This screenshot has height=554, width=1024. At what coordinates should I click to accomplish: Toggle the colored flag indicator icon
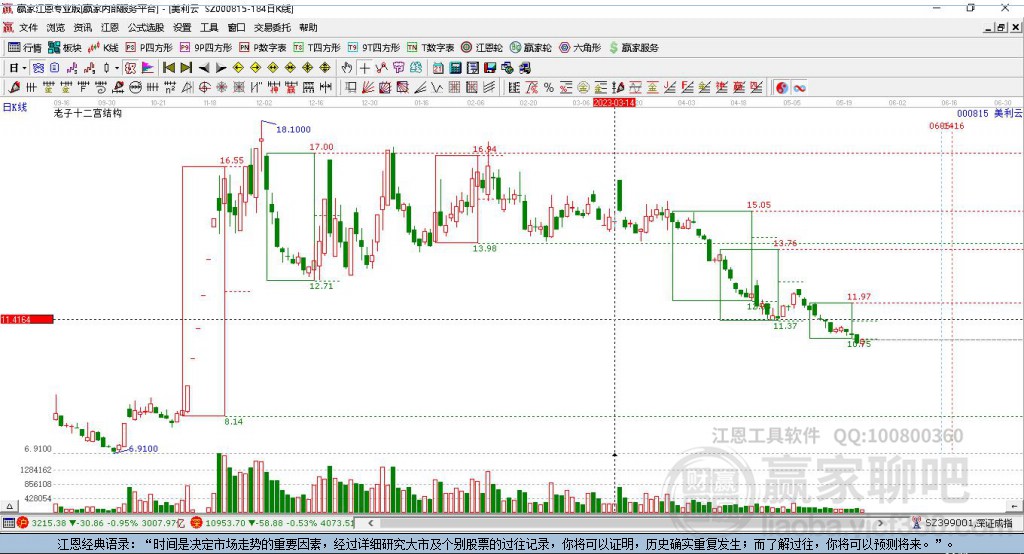[x=148, y=68]
